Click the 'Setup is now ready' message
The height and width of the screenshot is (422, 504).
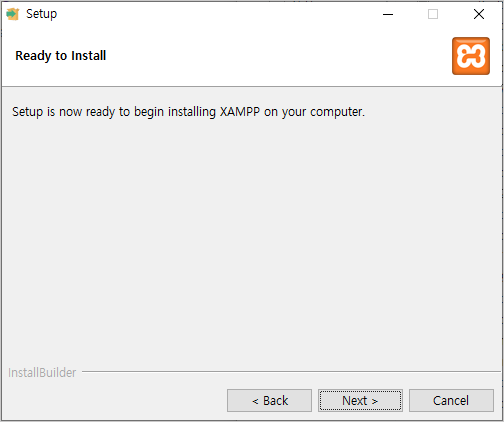coord(188,112)
